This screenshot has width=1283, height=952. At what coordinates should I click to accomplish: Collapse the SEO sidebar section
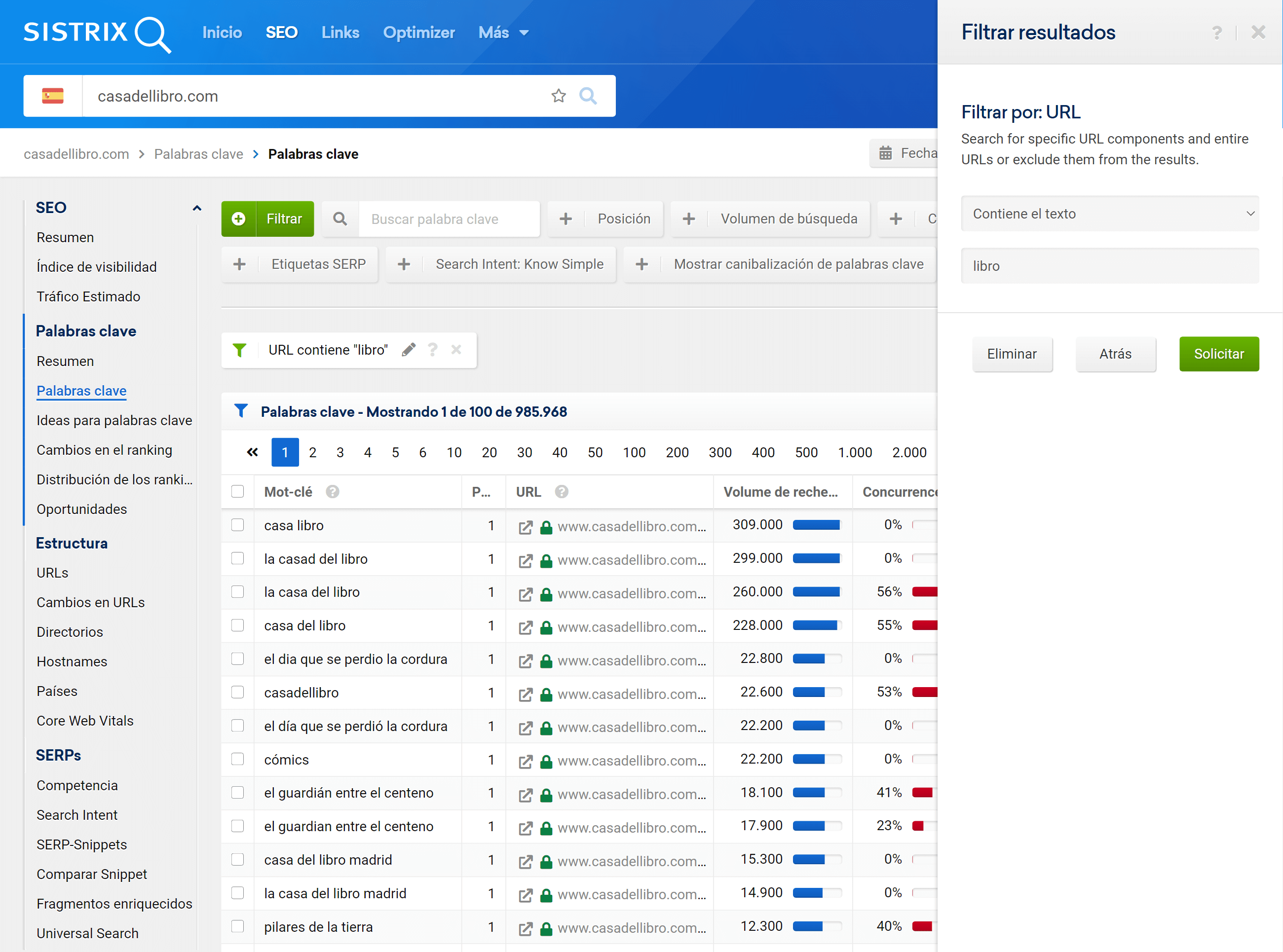point(196,208)
